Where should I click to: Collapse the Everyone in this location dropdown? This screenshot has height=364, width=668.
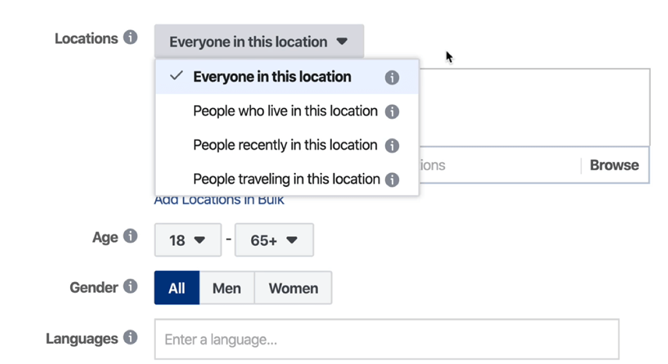click(x=259, y=41)
